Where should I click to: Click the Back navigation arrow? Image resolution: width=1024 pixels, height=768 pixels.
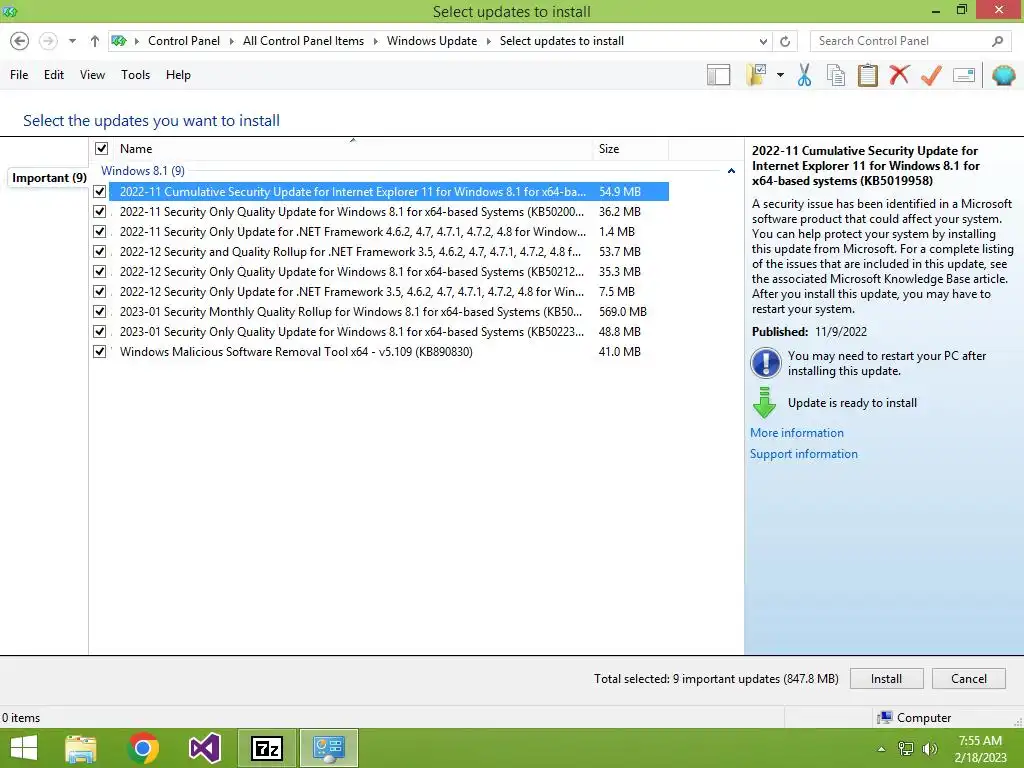[20, 41]
